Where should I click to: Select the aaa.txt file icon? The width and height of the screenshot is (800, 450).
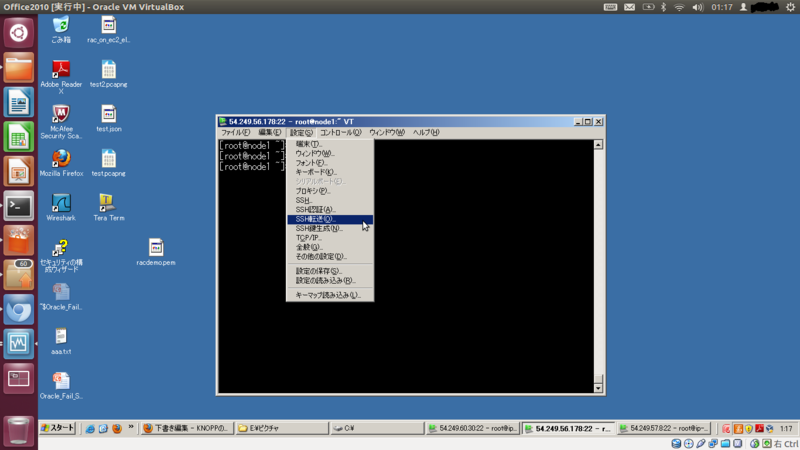pos(61,341)
